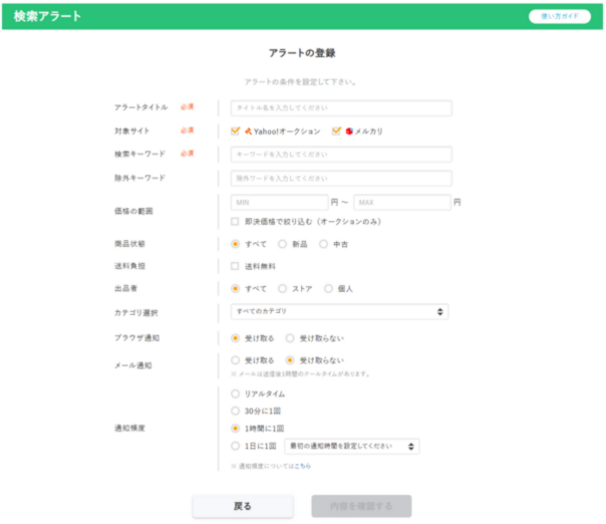Click the 検索アラート header title
The width and height of the screenshot is (606, 524).
tap(48, 16)
